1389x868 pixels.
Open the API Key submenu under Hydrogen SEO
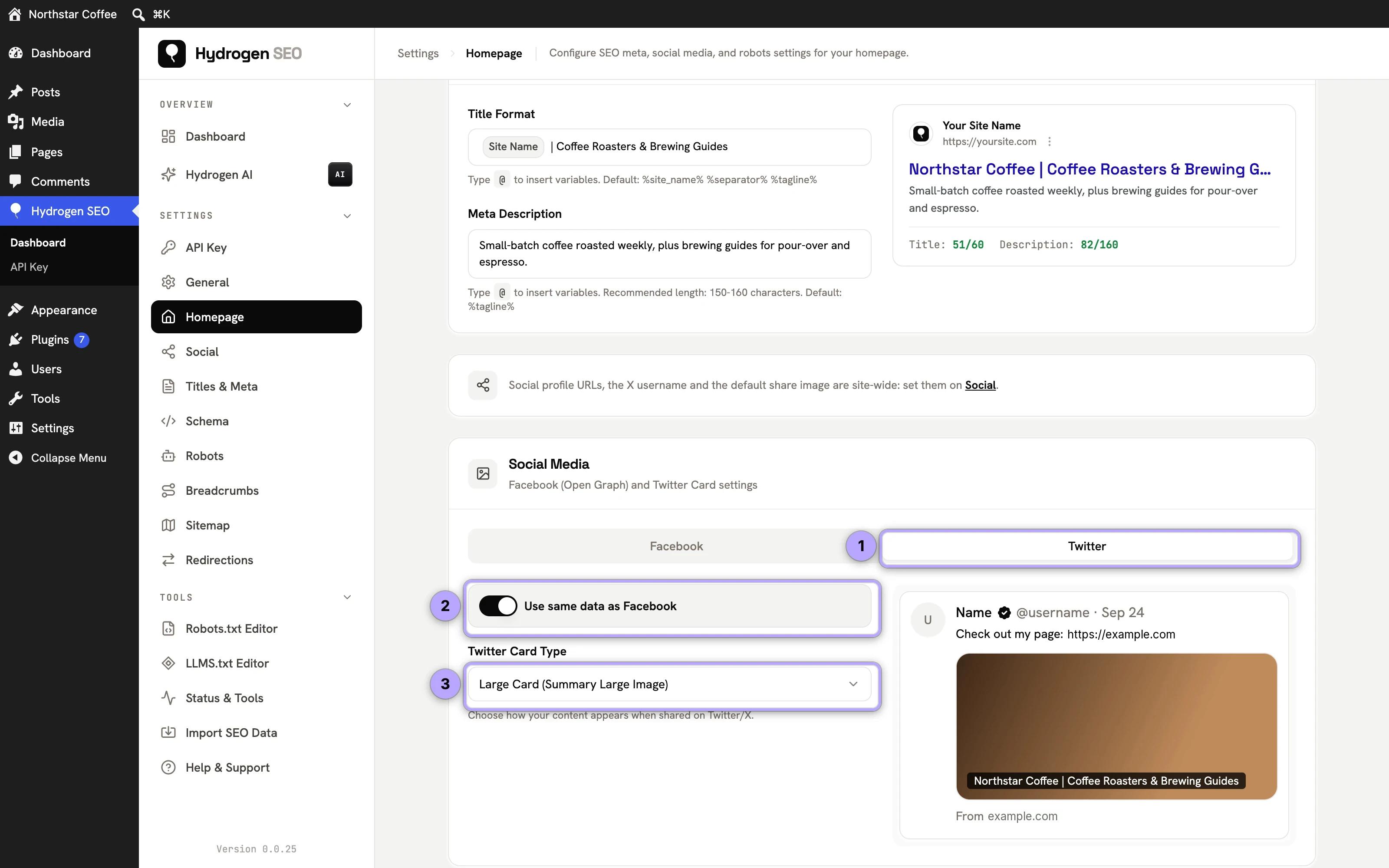(x=29, y=267)
